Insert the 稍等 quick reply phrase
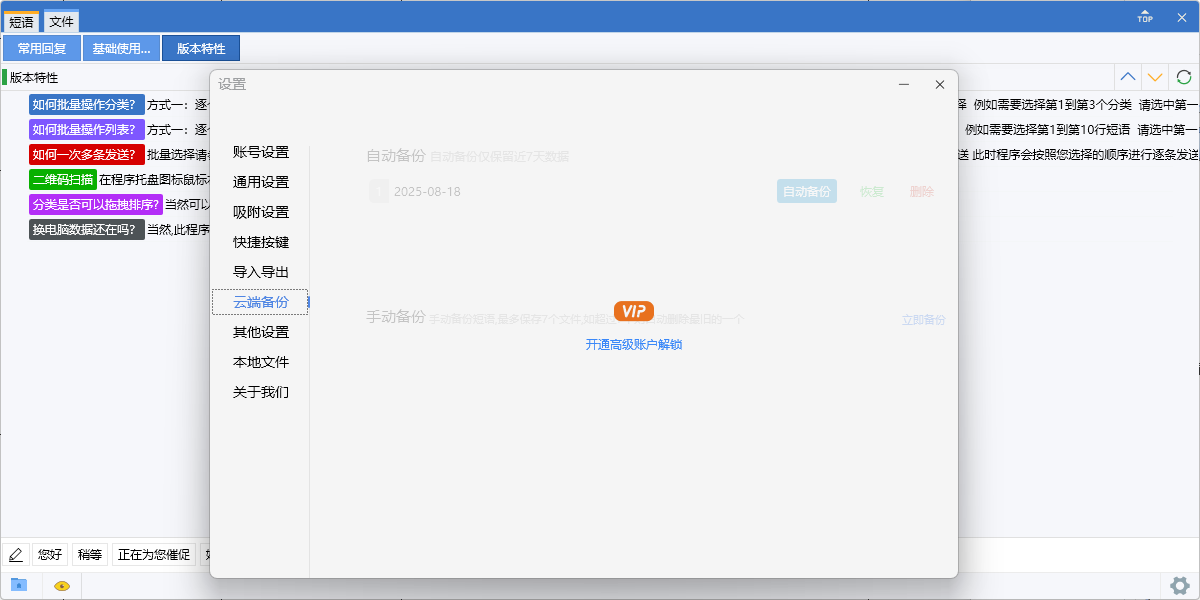This screenshot has height=600, width=1200. pyautogui.click(x=89, y=553)
